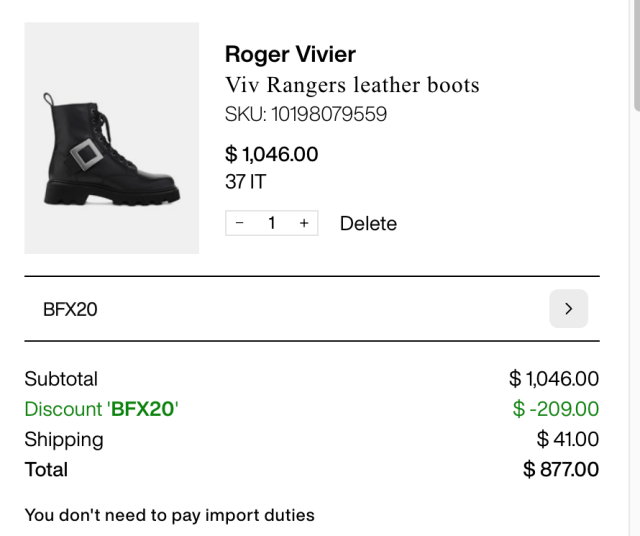This screenshot has width=640, height=536.
Task: Click the minus quantity button
Action: click(x=240, y=223)
